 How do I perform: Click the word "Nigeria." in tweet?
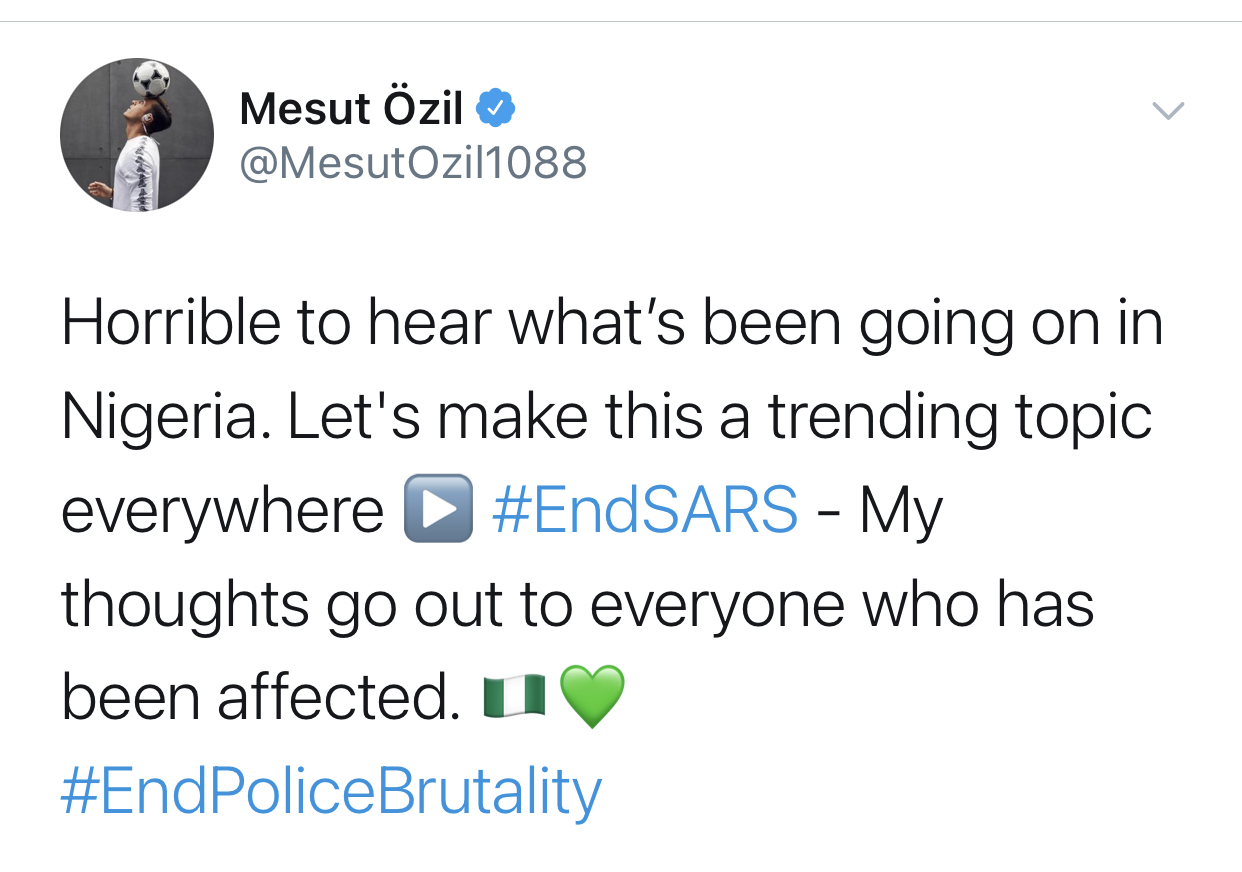click(x=164, y=417)
